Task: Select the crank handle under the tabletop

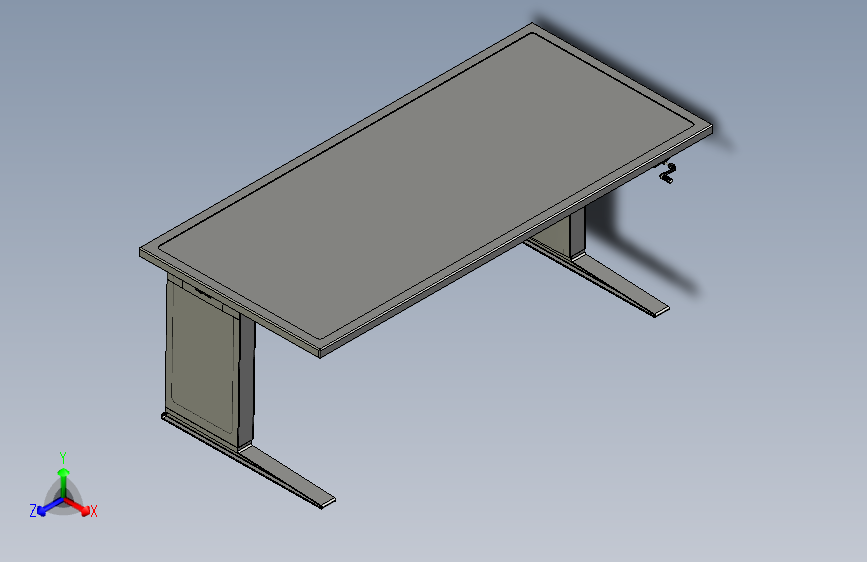Action: (668, 171)
